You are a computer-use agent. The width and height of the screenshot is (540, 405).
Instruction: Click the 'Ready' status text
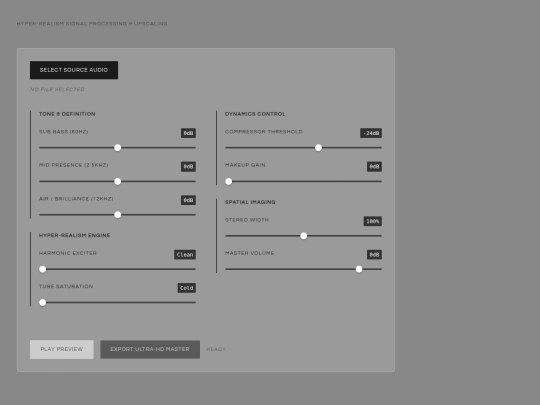click(x=216, y=349)
